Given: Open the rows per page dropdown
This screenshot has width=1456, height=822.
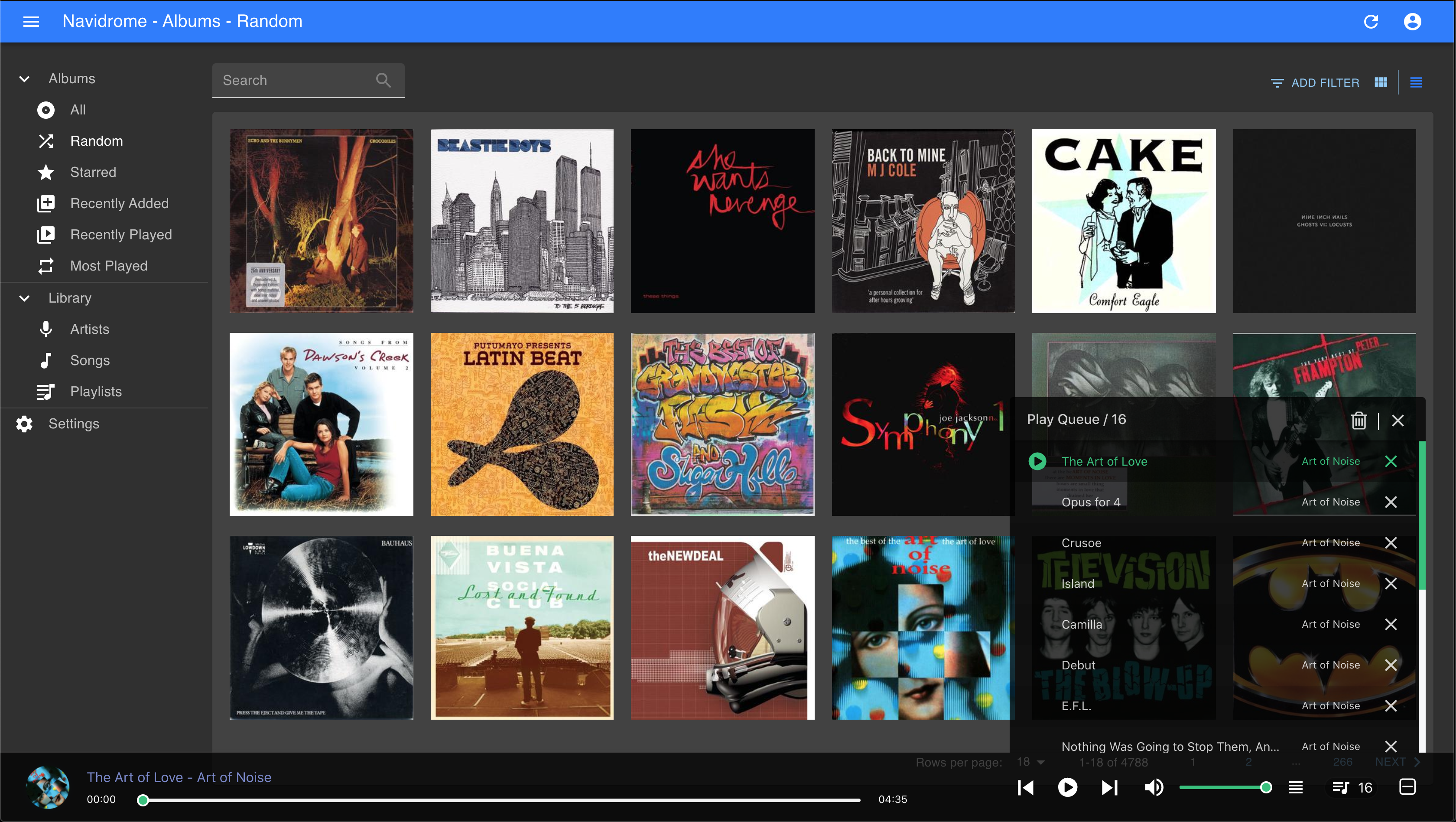Looking at the screenshot, I should coord(1029,761).
